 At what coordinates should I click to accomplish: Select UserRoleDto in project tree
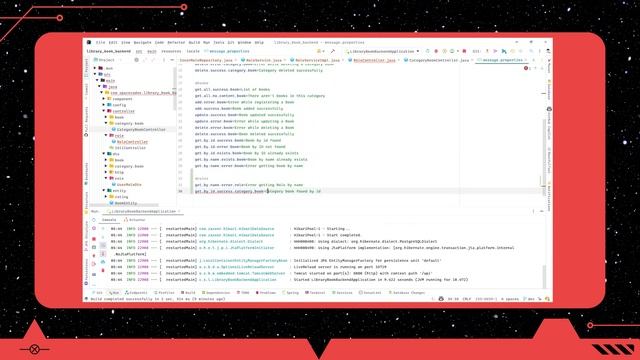click(126, 184)
